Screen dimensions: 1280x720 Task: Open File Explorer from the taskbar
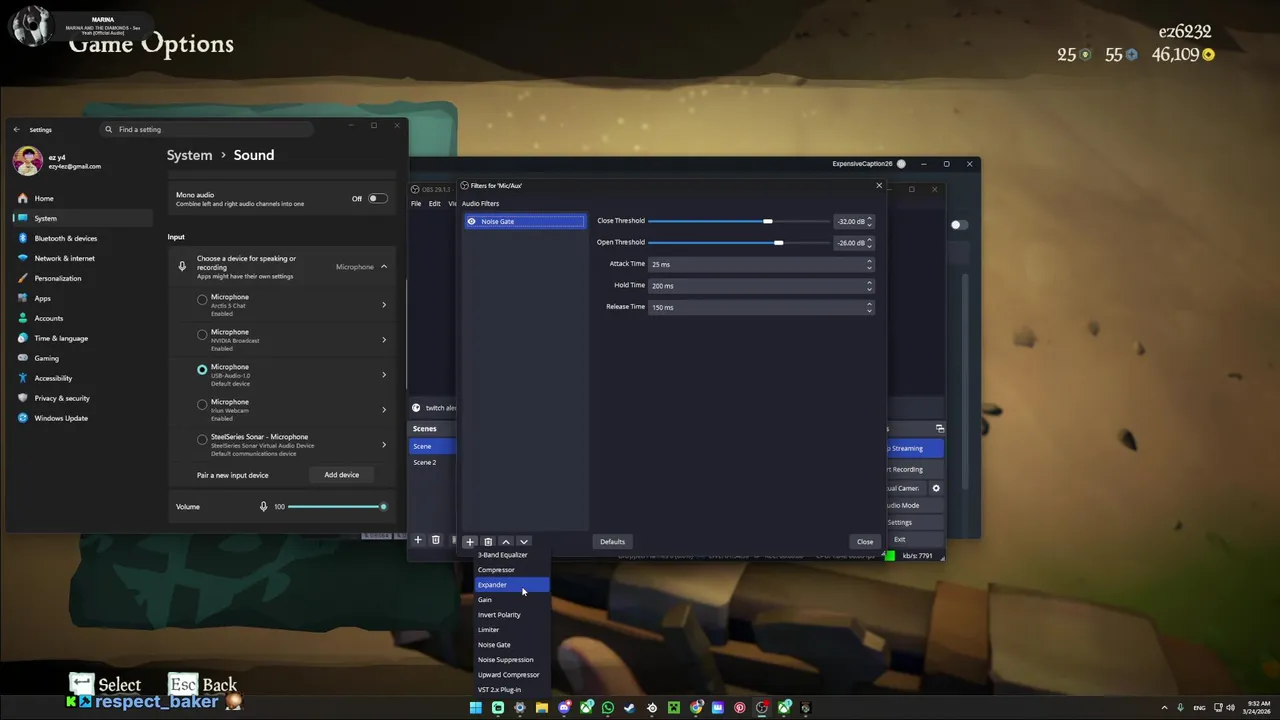point(542,708)
